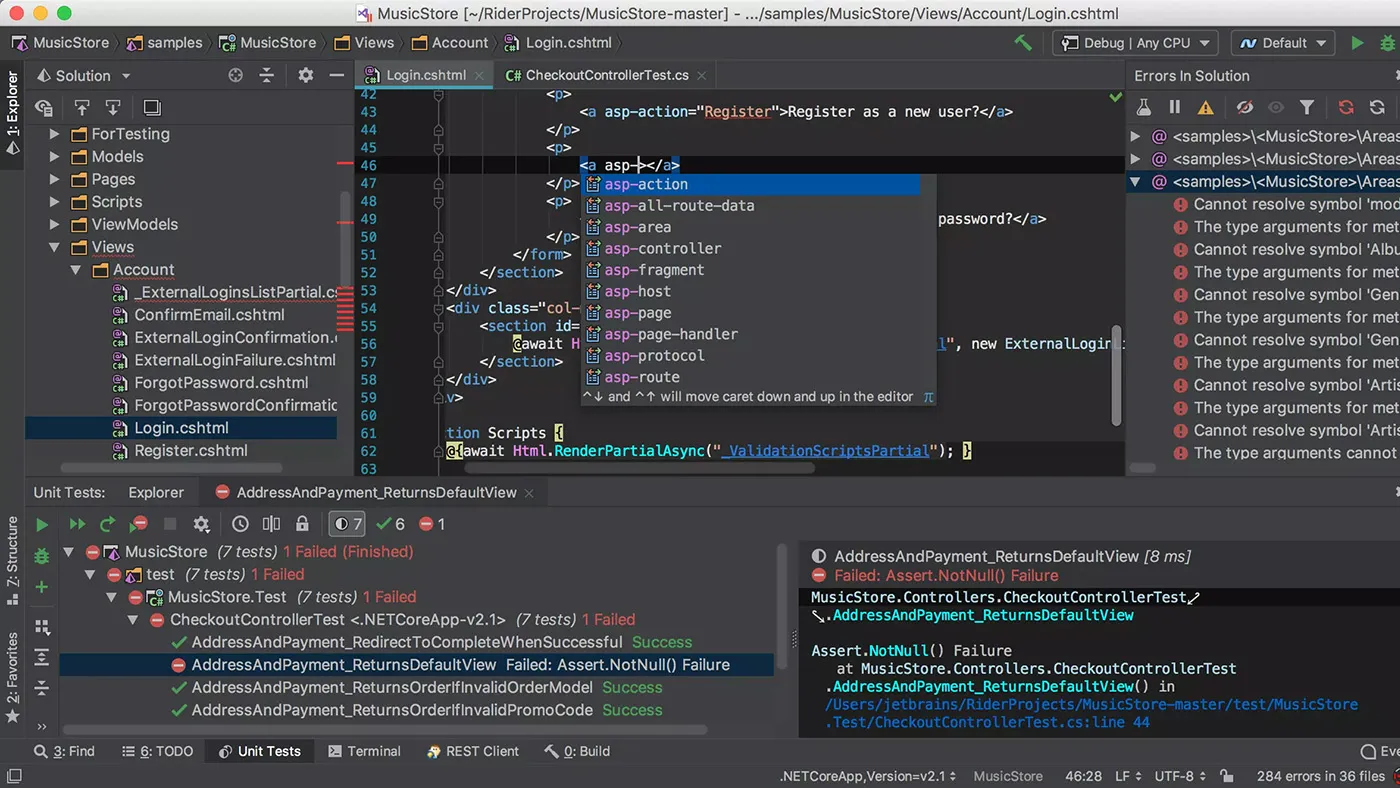1400x788 pixels.
Task: Expand the ForTesting folder
Action: [55, 133]
